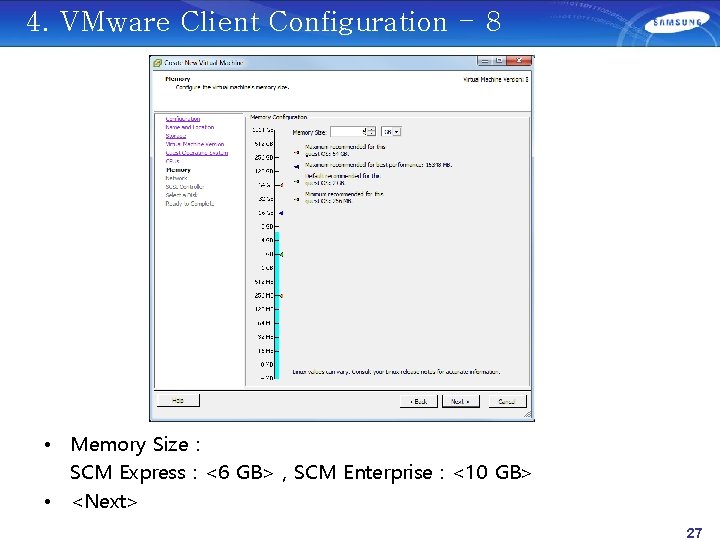
Task: Open the memory unit GB dropdown
Action: coord(391,132)
